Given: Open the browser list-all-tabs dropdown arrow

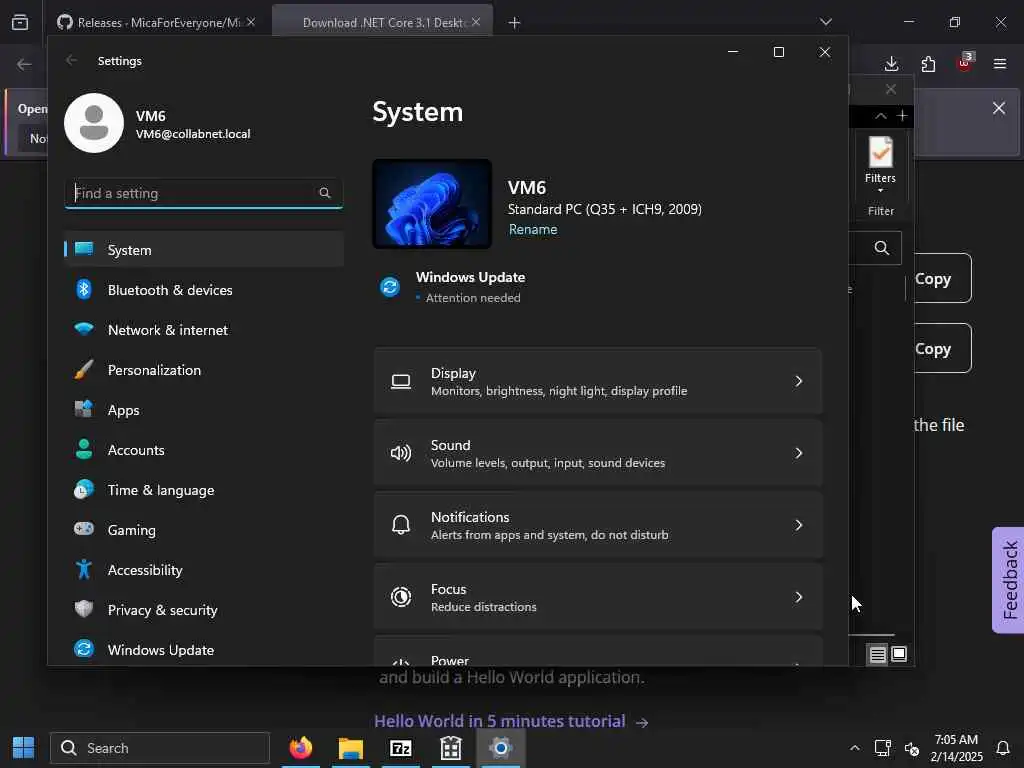Looking at the screenshot, I should 825,22.
